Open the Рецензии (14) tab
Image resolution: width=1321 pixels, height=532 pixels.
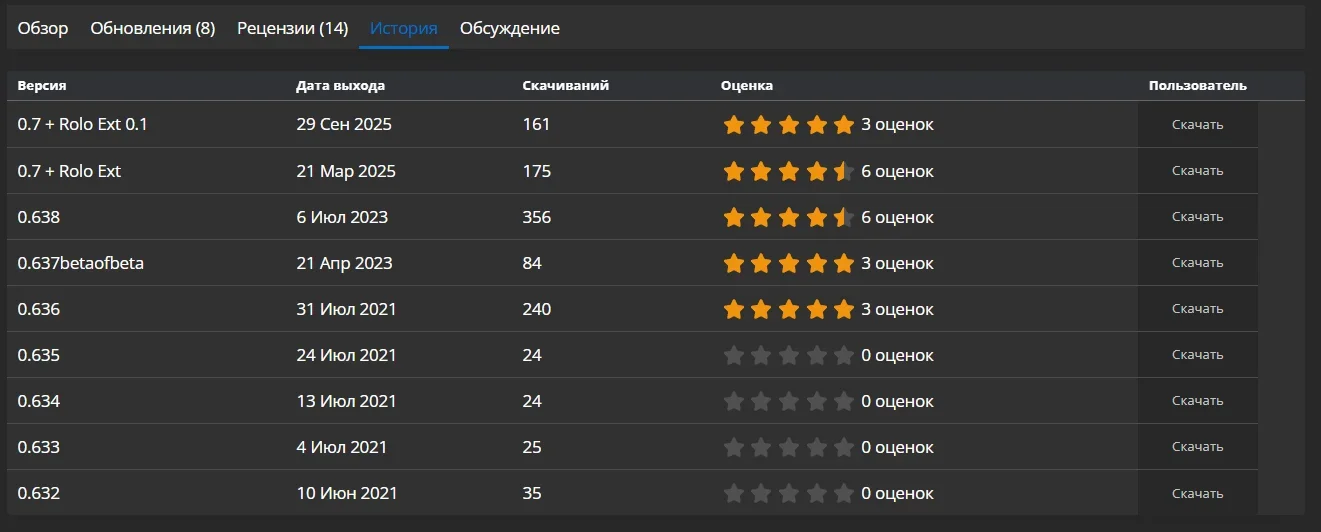tap(292, 28)
